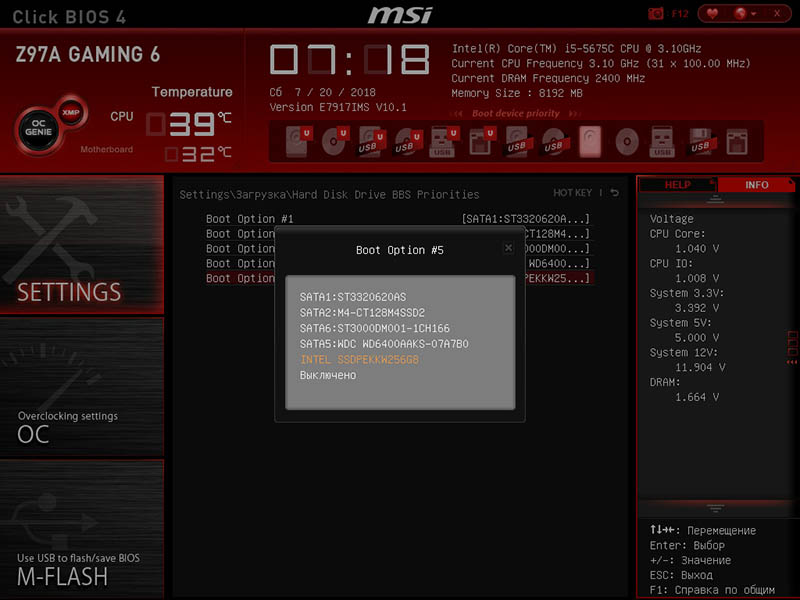800x600 pixels.
Task: Close the BIOS with the top-right X
Action: coord(777,14)
